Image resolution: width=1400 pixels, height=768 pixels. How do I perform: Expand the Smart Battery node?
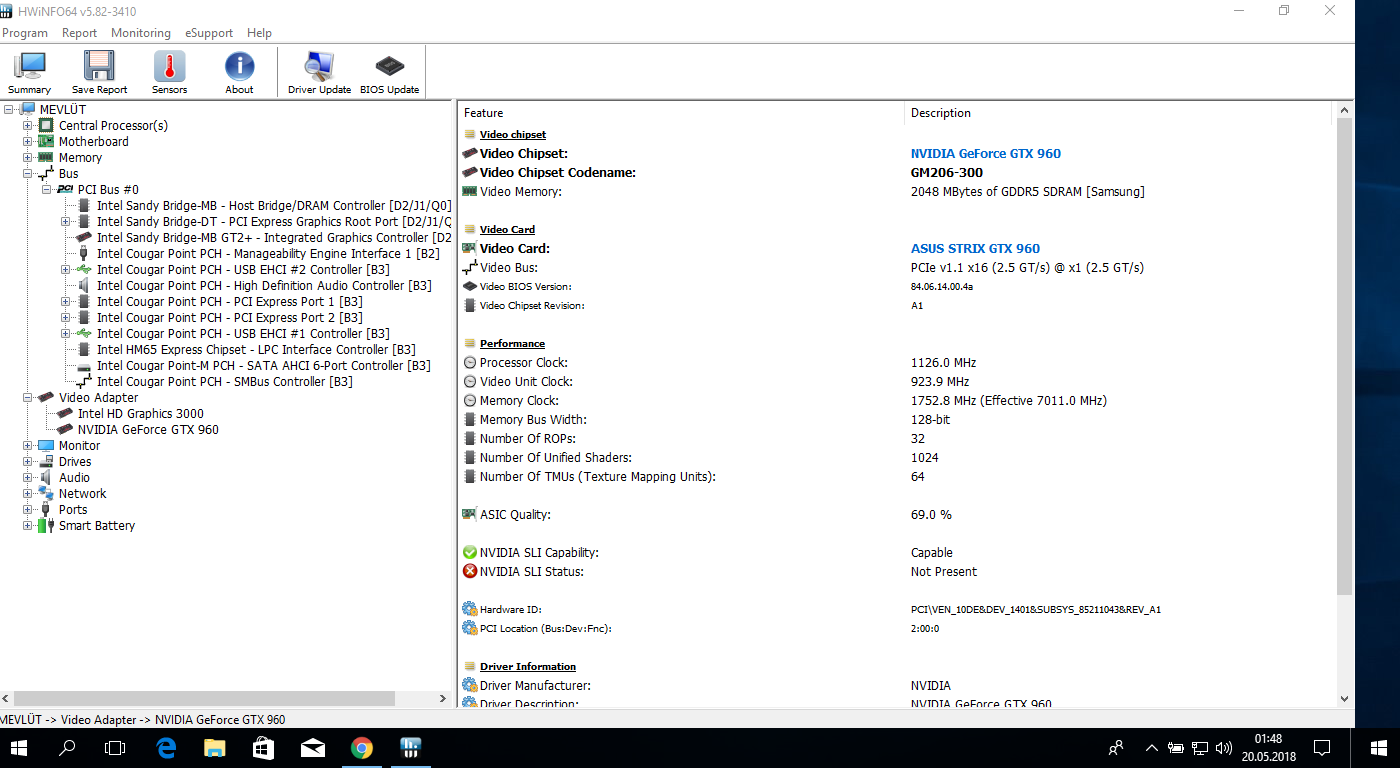pyautogui.click(x=28, y=525)
